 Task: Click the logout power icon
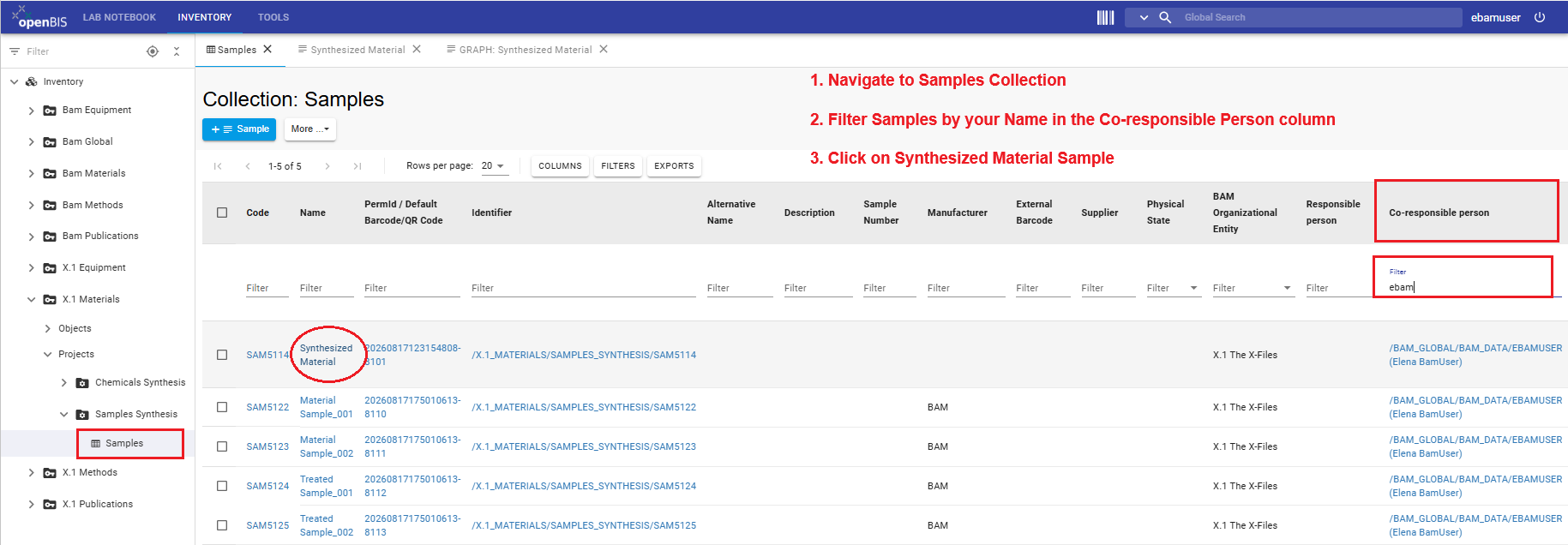(1540, 17)
